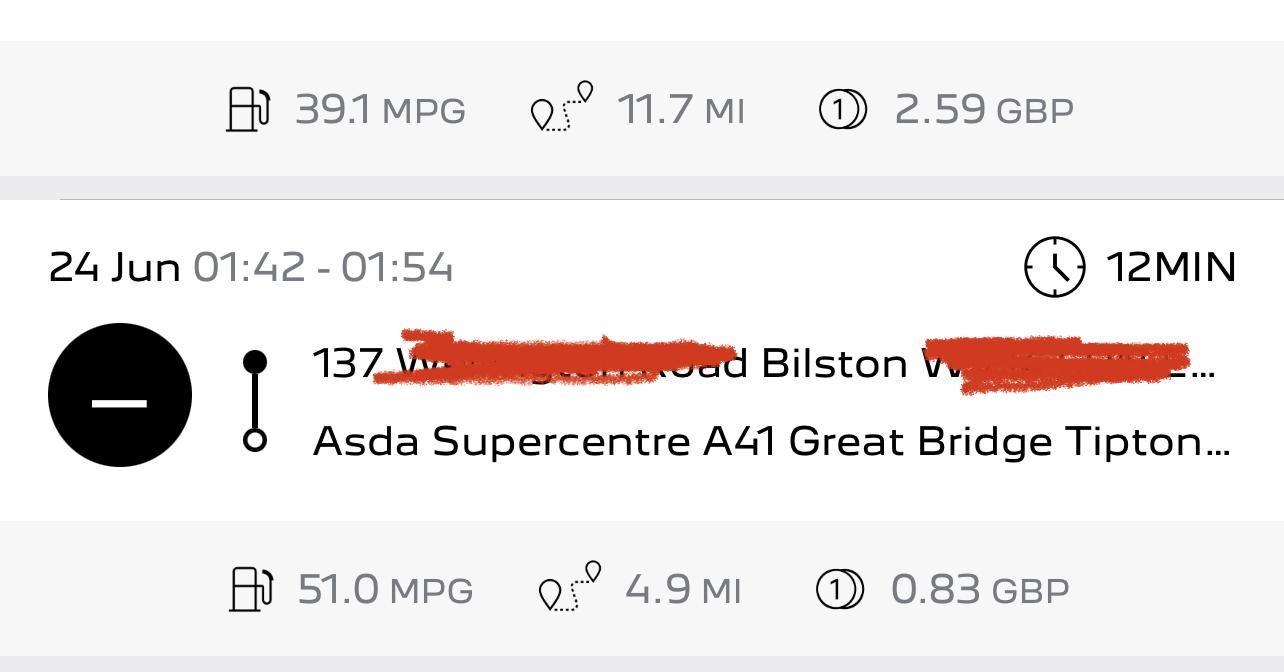Screen dimensions: 1284x672
Task: Click the route distance icon beside 11.7 MI
Action: tap(561, 108)
